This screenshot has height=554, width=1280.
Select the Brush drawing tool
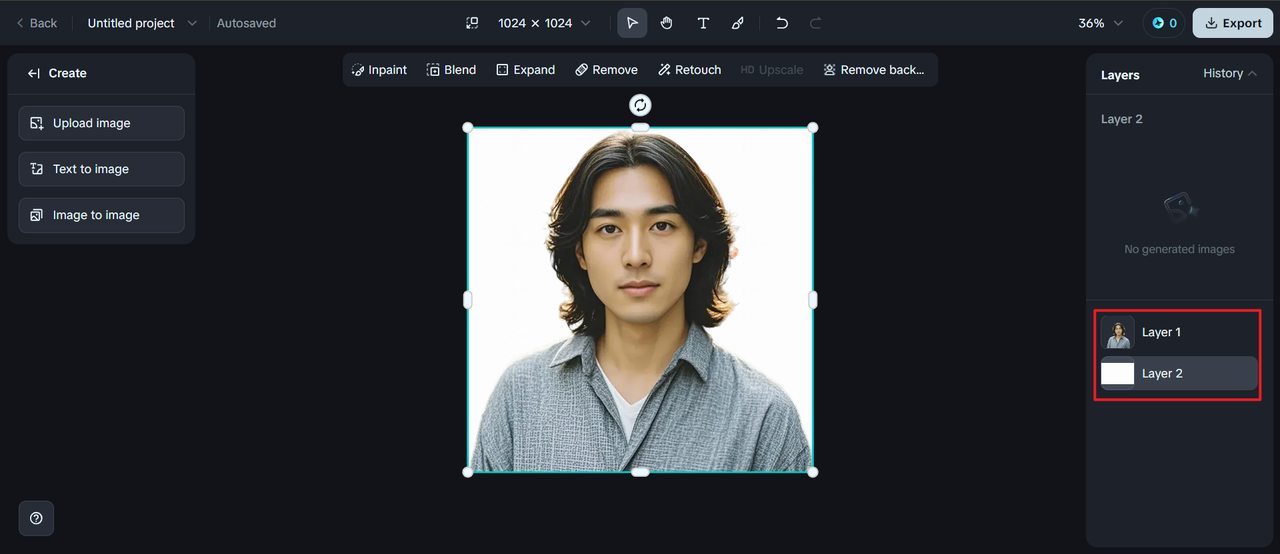pos(738,23)
